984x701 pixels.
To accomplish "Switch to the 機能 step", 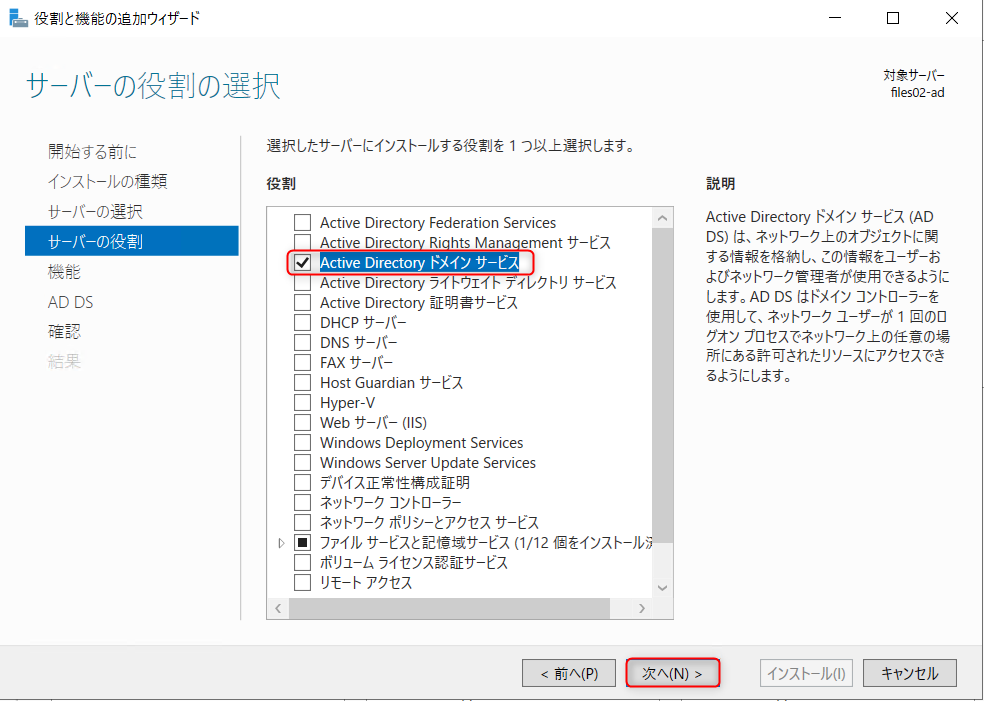I will (64, 272).
